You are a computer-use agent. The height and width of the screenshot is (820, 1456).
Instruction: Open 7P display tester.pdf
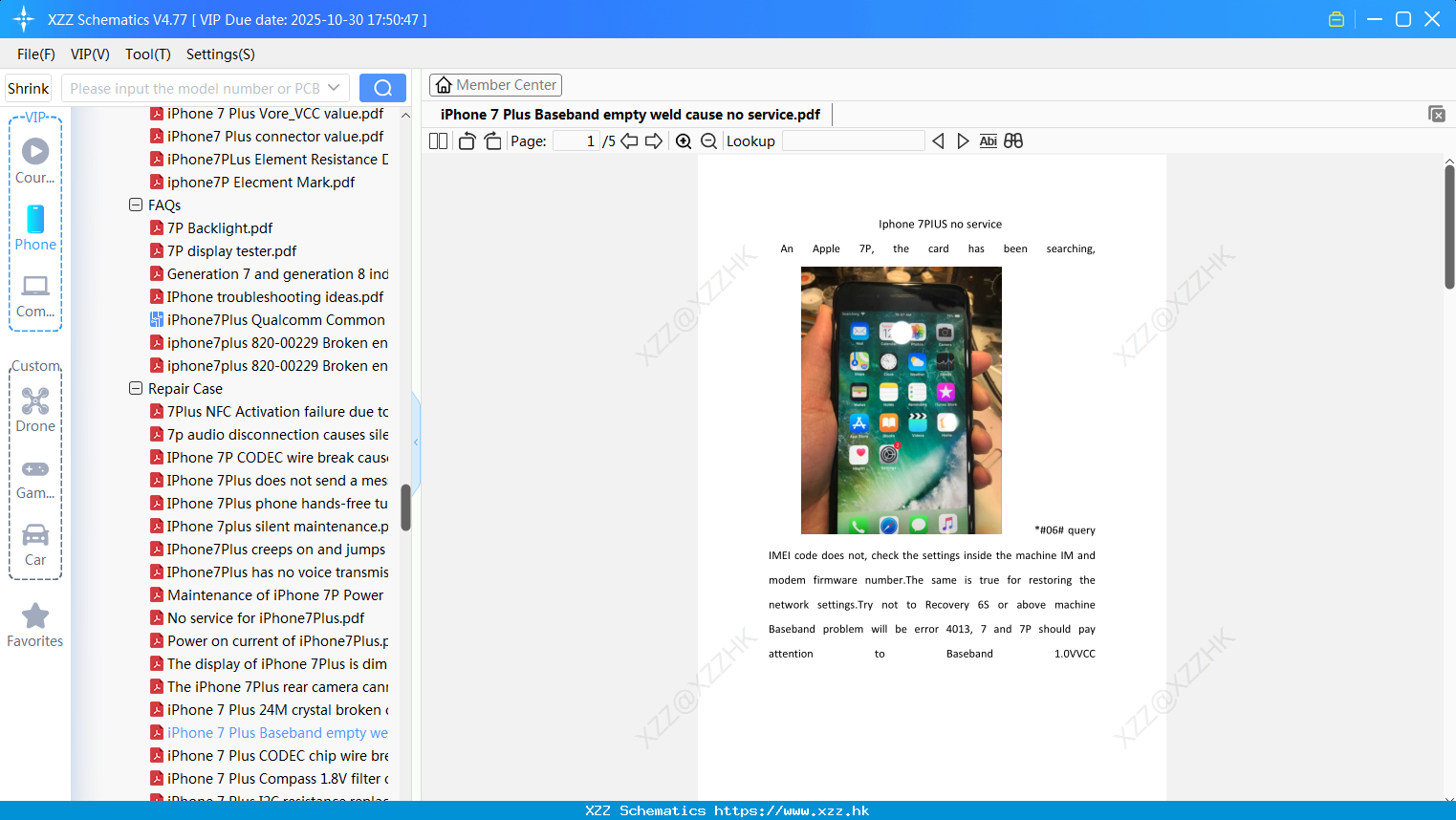[224, 251]
